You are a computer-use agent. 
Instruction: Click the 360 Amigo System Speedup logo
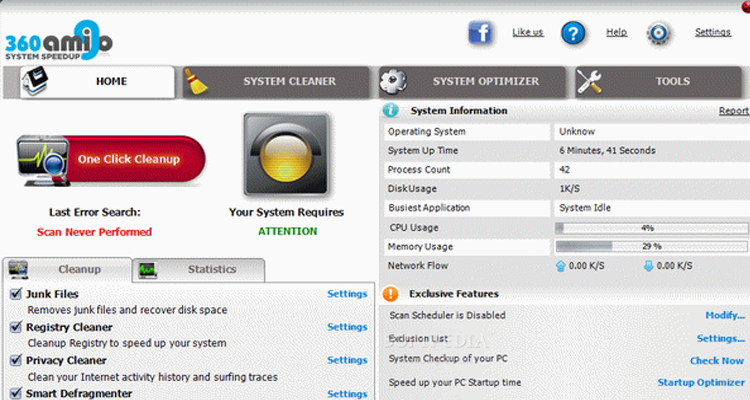58,41
